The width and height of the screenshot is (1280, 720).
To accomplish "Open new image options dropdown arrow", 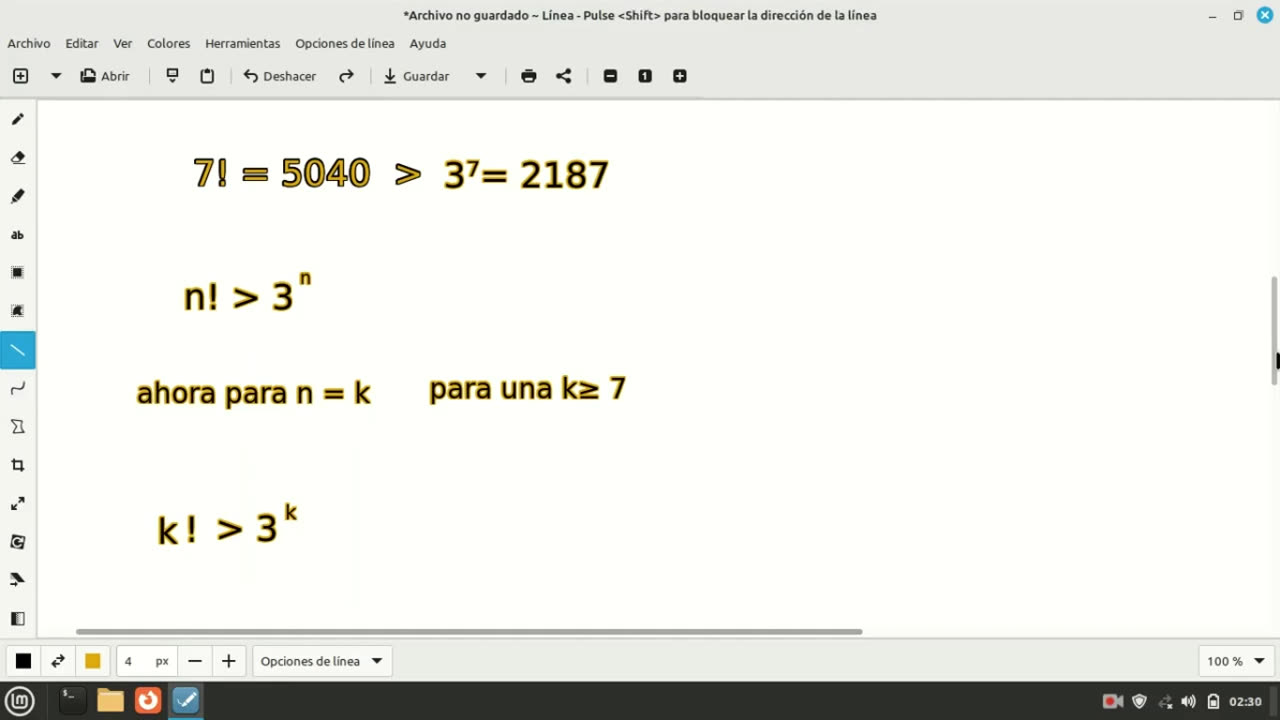I will 56,76.
